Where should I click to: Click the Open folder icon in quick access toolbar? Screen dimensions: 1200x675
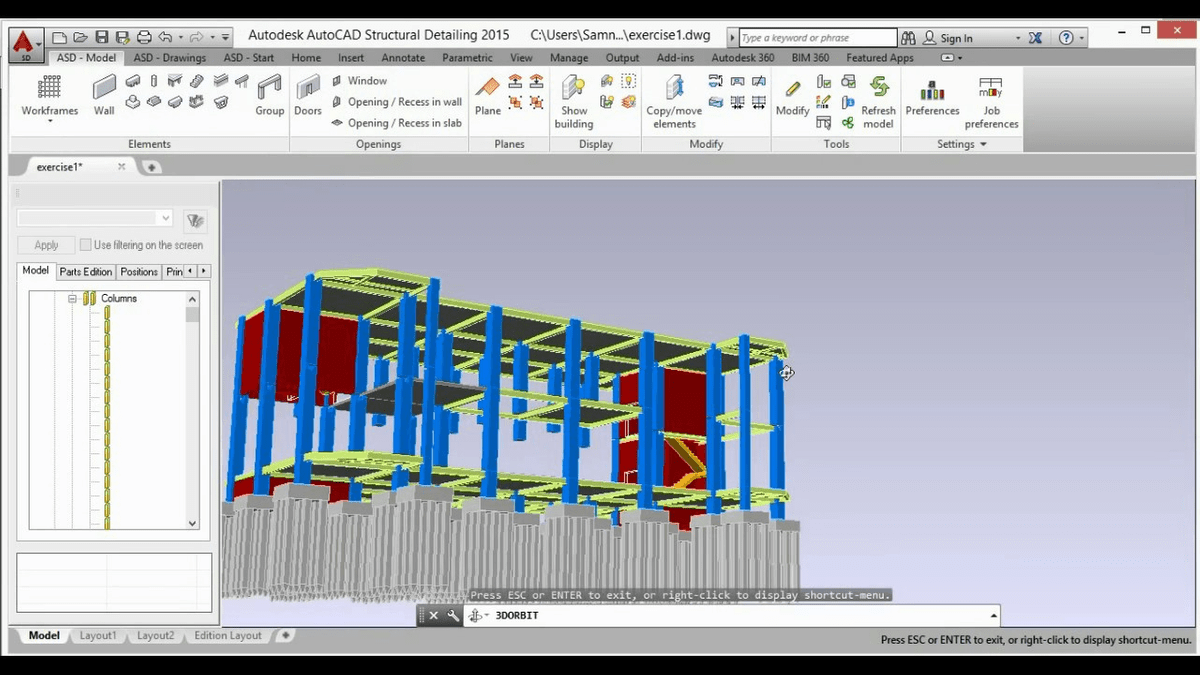pos(81,38)
